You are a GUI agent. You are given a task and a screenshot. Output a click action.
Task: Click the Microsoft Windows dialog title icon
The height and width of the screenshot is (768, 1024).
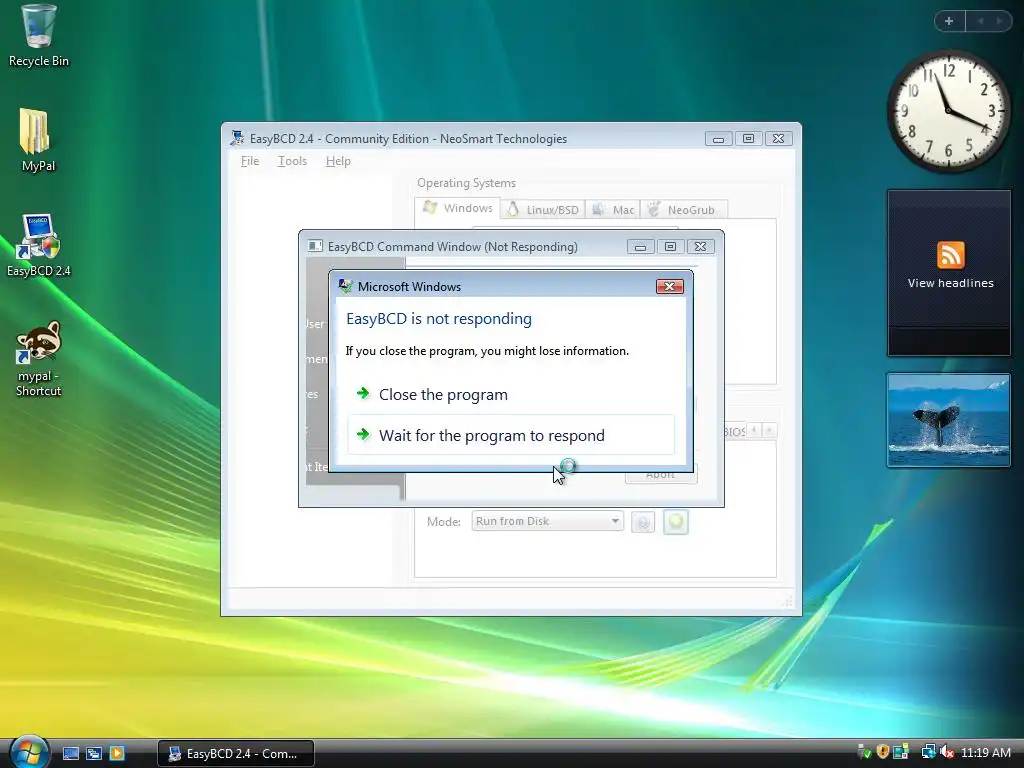345,286
